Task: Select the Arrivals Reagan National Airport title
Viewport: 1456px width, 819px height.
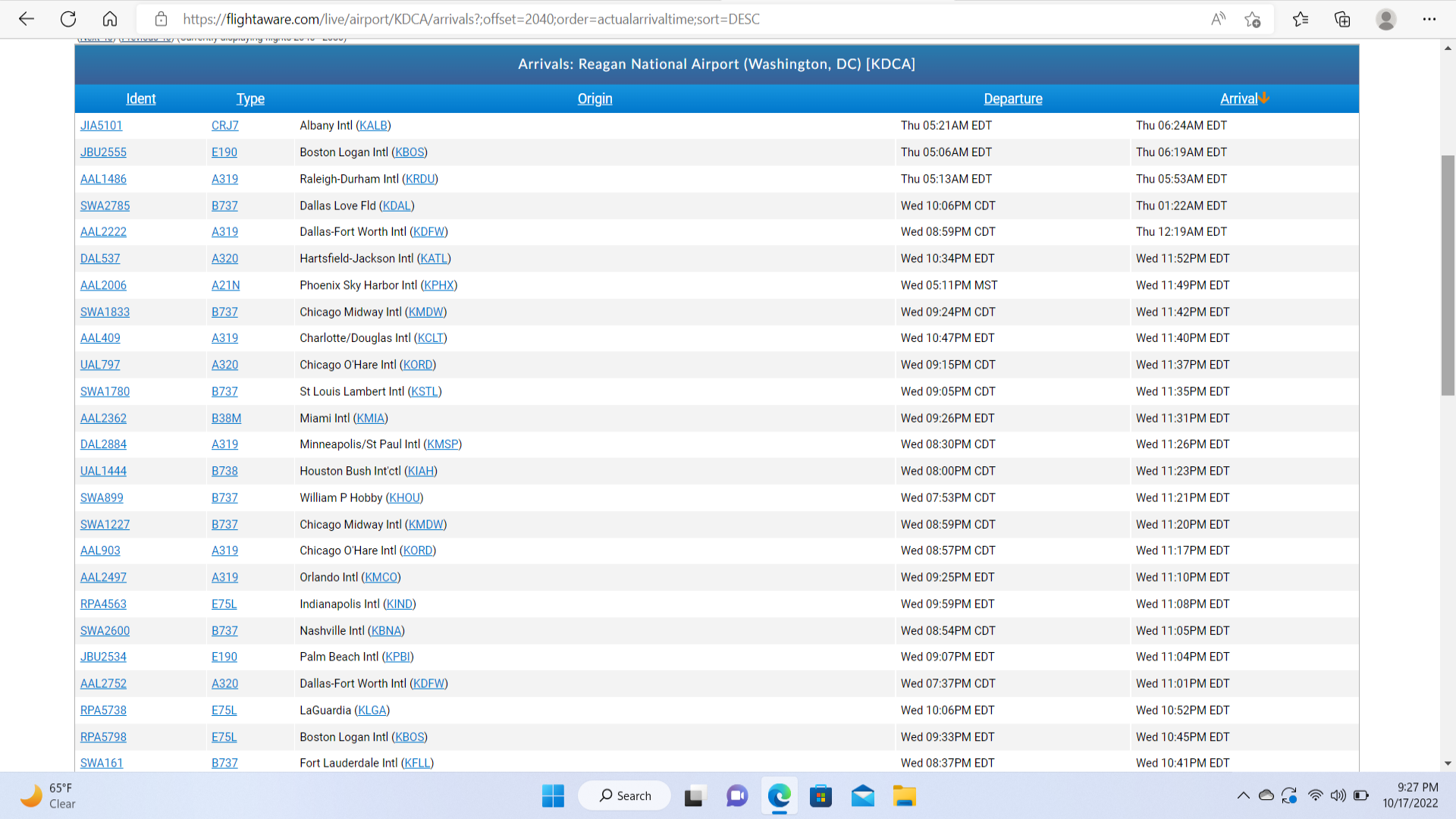Action: (717, 64)
